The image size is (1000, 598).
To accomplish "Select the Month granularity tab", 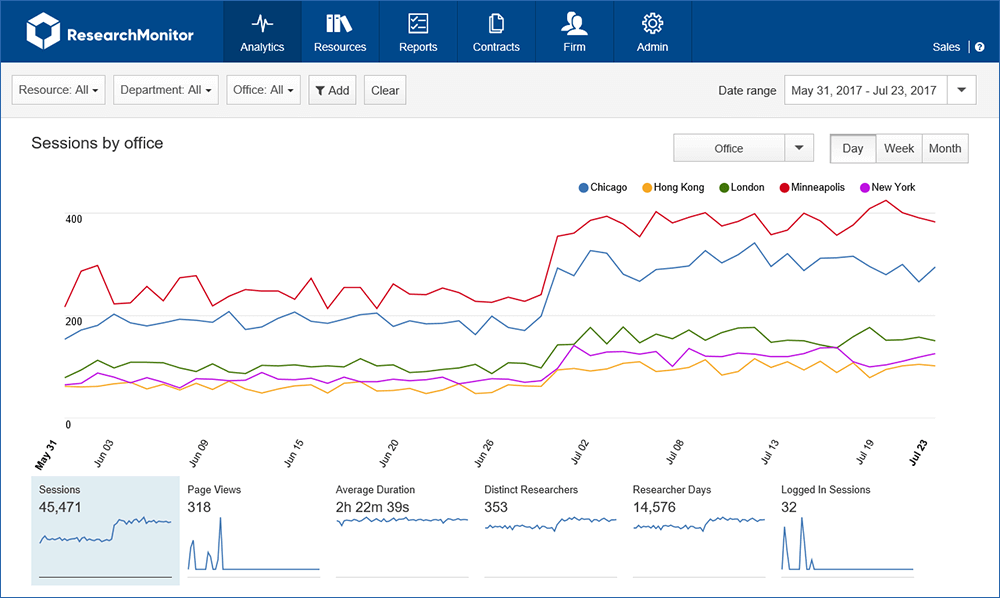I will click(944, 148).
